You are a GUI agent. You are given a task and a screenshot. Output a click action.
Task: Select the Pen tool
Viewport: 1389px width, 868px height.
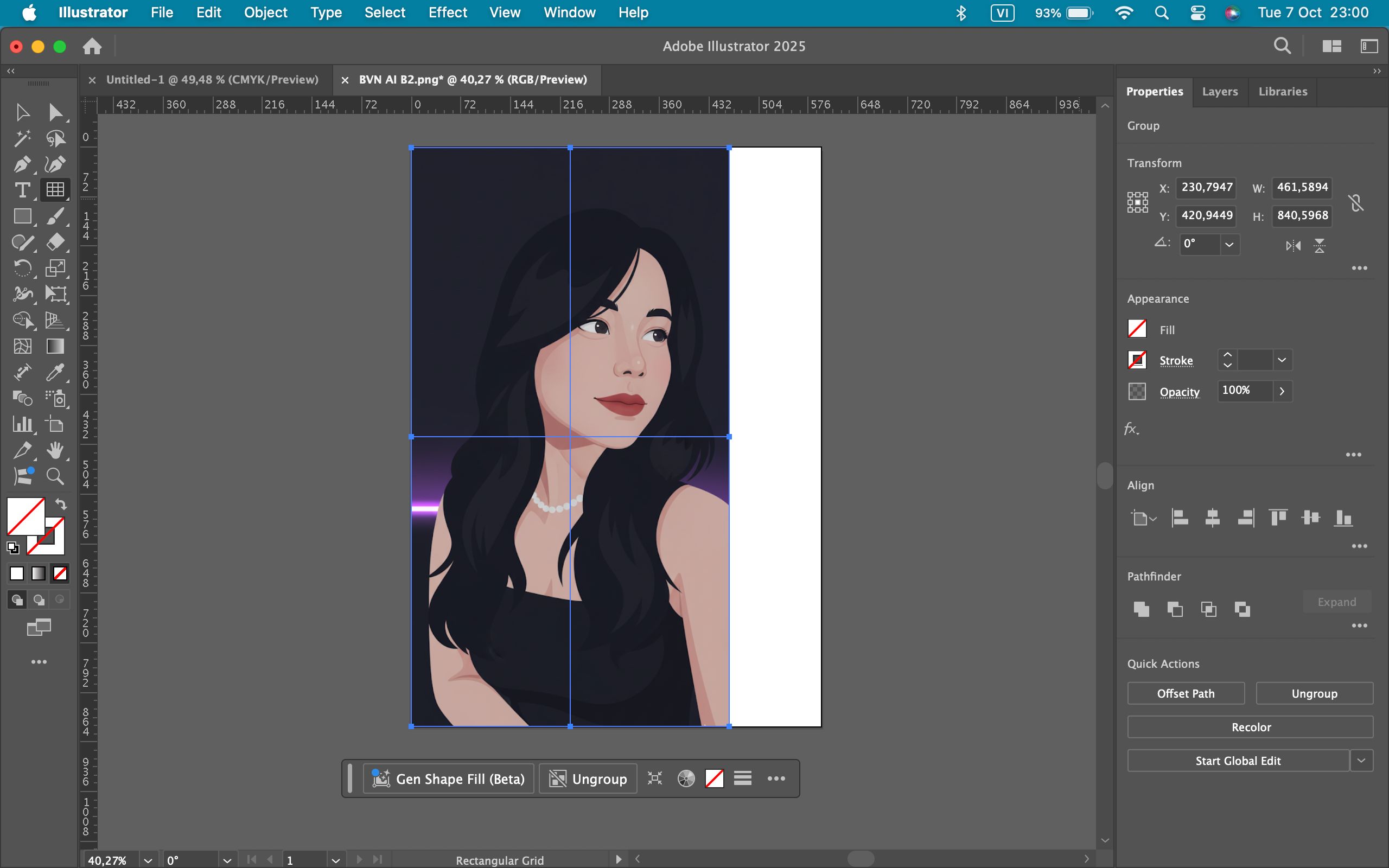click(x=22, y=164)
